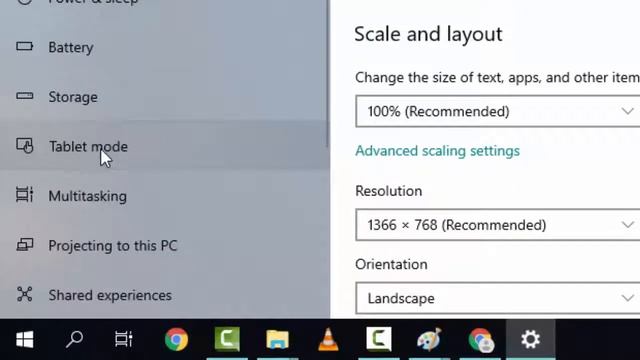This screenshot has width=640, height=360.
Task: Open File Explorer from taskbar
Action: click(x=278, y=339)
